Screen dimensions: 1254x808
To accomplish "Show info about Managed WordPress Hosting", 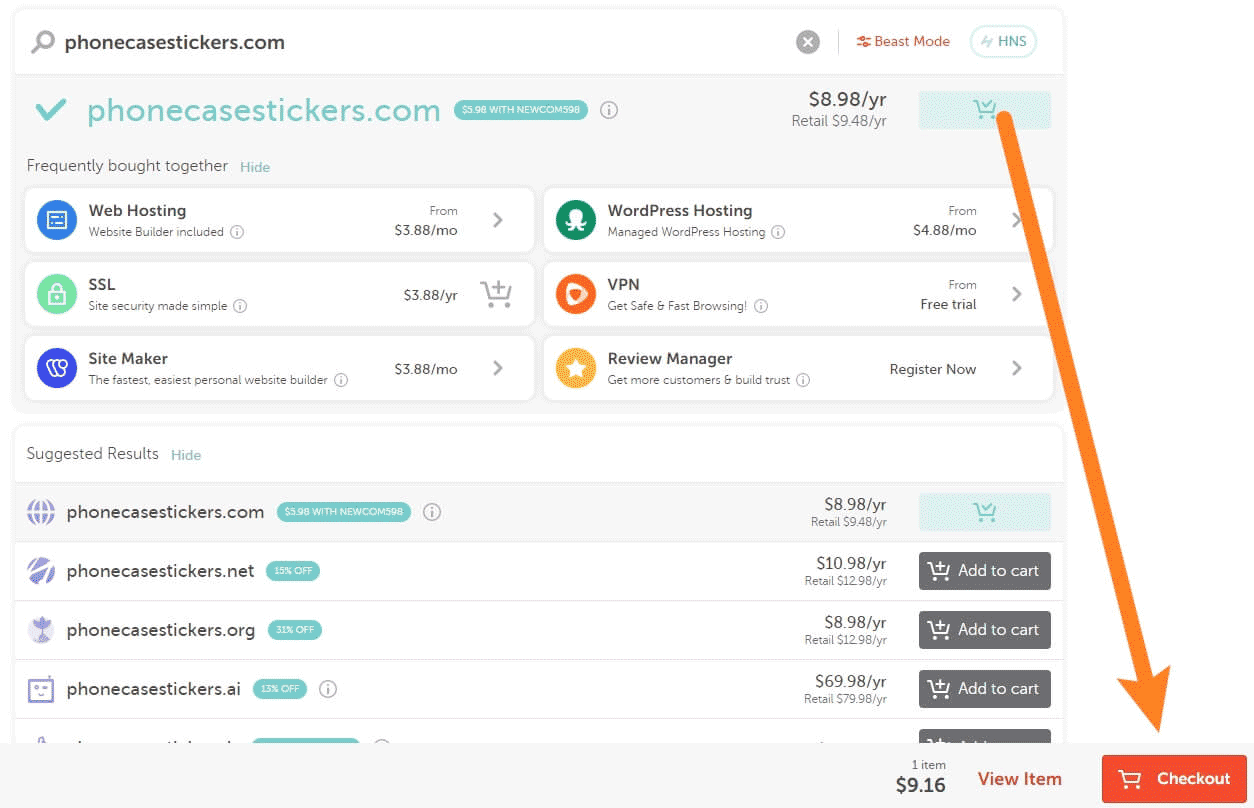I will 778,232.
